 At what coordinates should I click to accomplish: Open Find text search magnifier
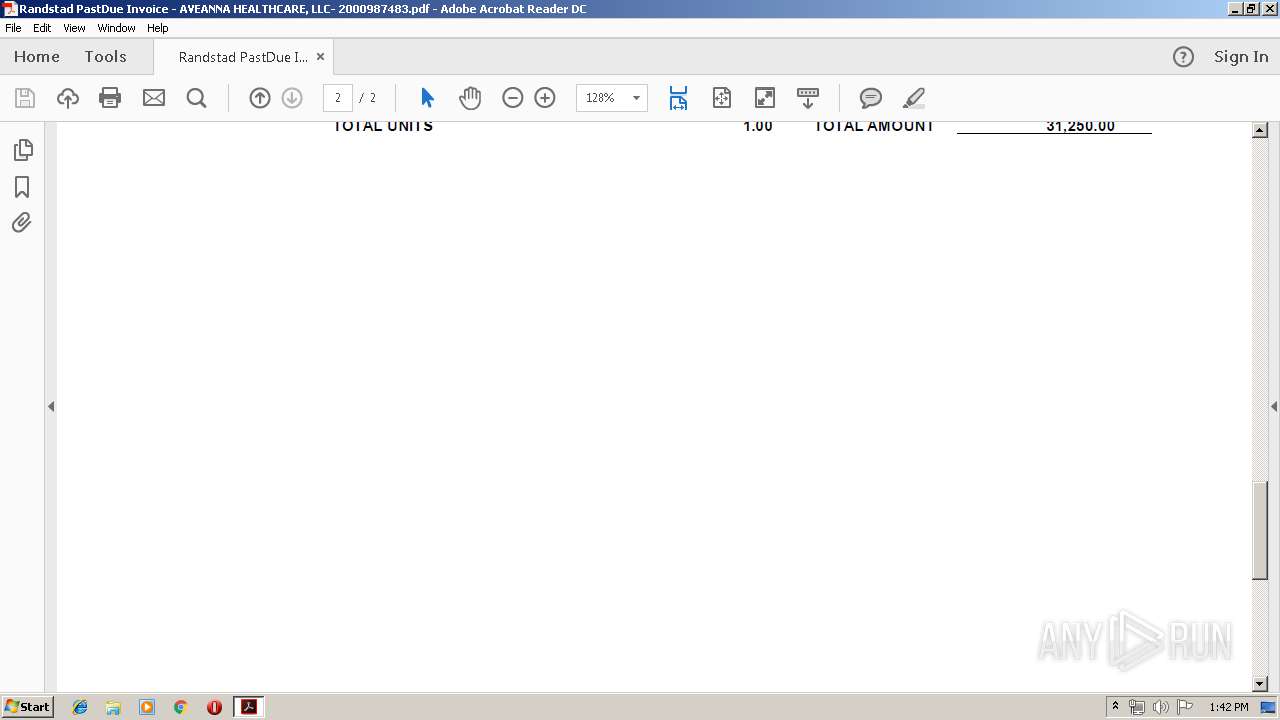click(197, 98)
